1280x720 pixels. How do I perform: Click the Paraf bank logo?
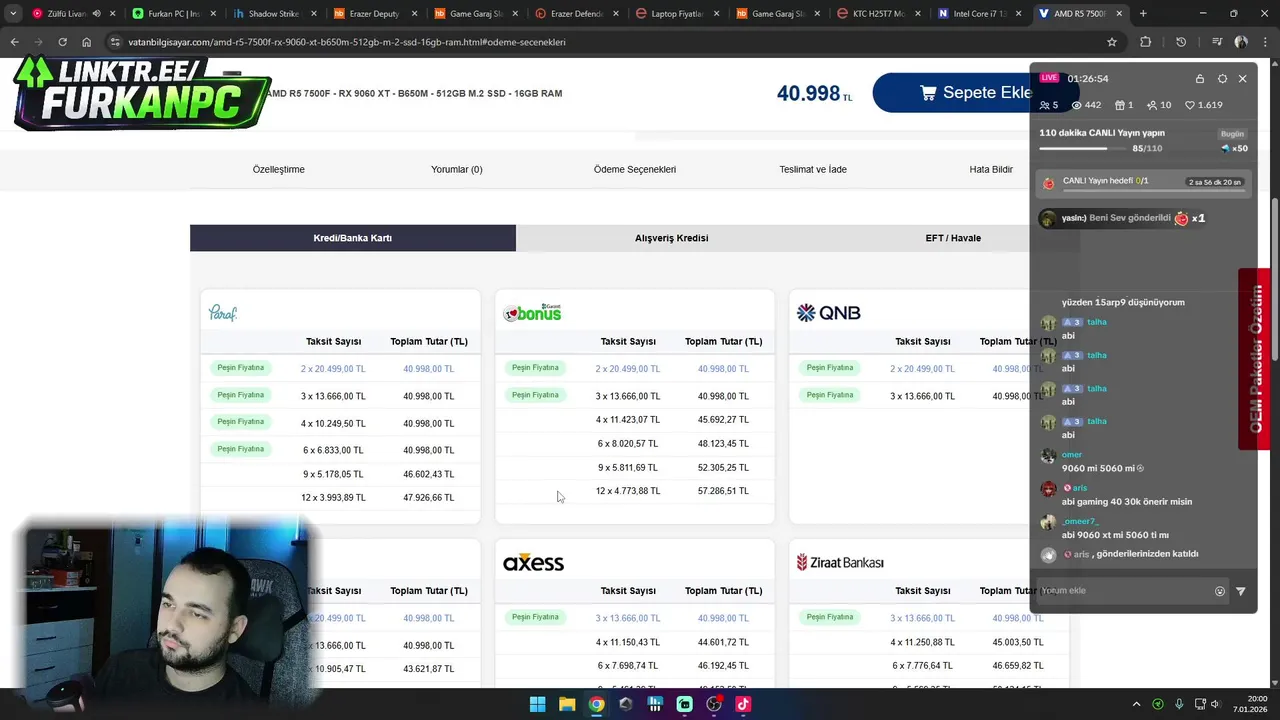tap(222, 313)
